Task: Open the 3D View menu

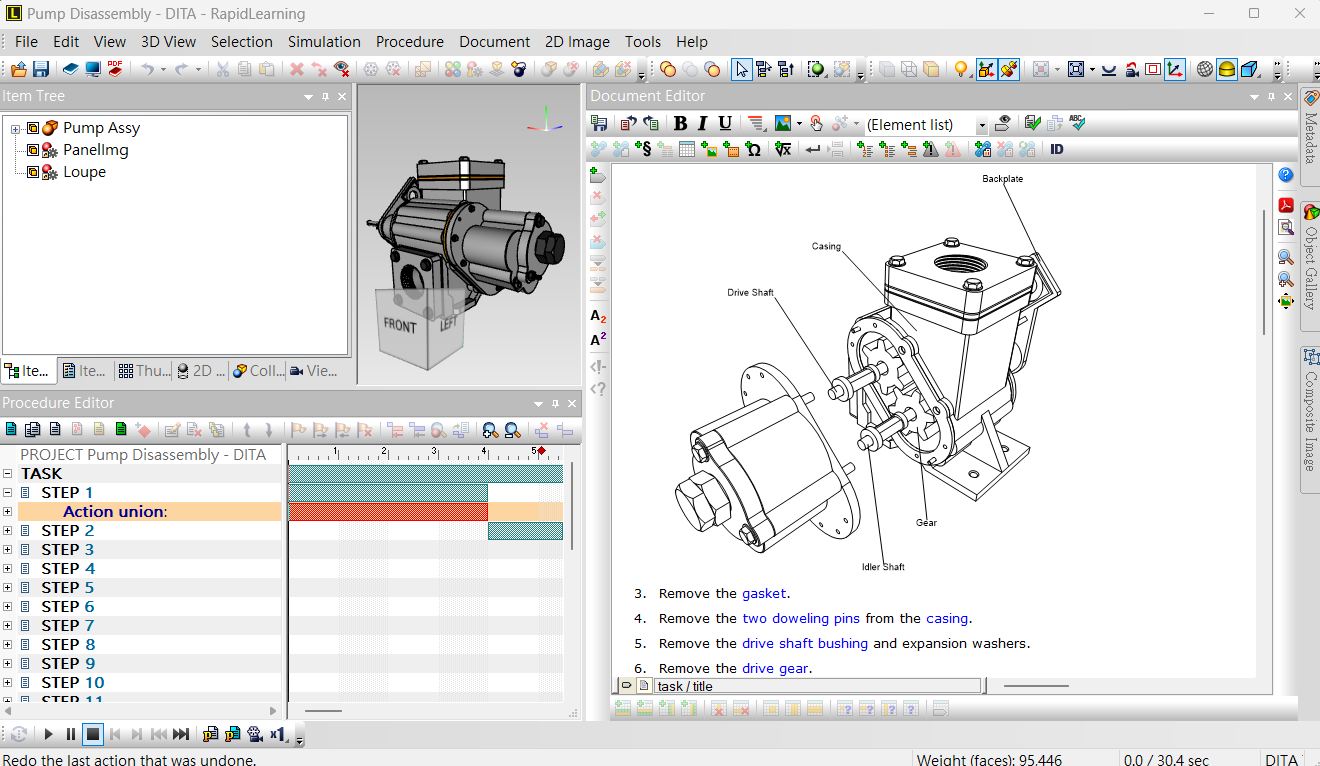Action: (168, 42)
